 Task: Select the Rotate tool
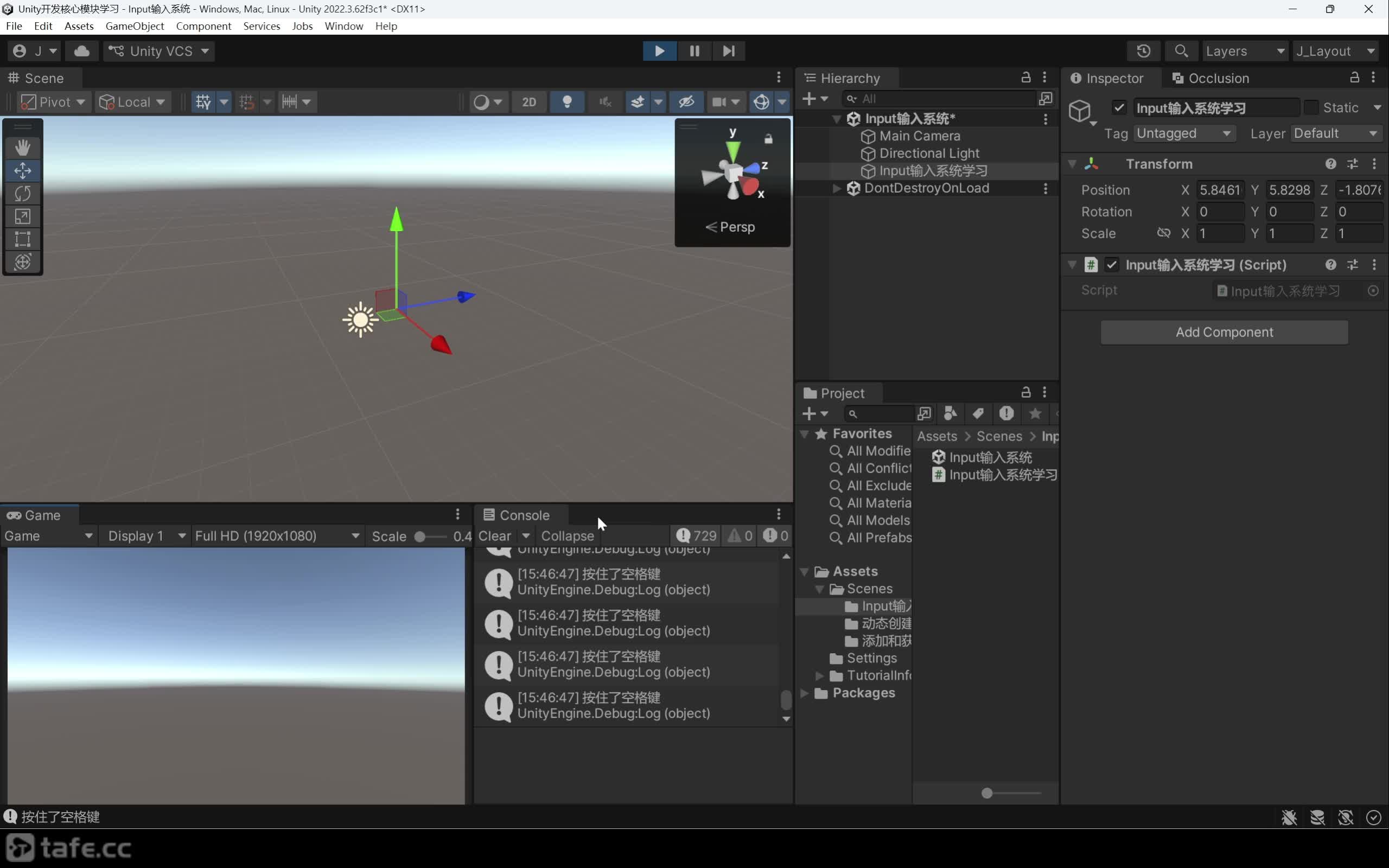(x=22, y=194)
